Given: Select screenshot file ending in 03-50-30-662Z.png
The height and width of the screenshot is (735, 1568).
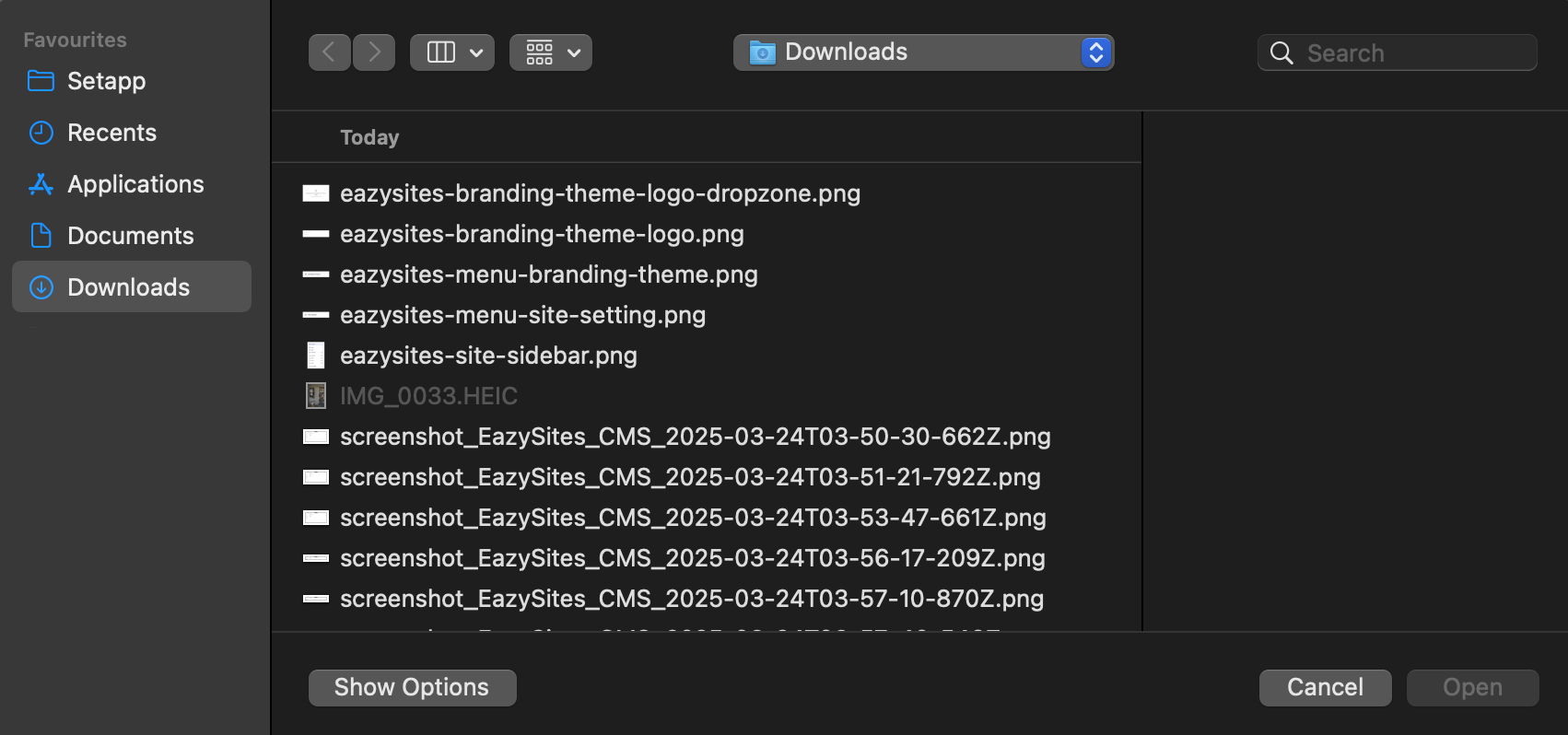Looking at the screenshot, I should point(695,437).
